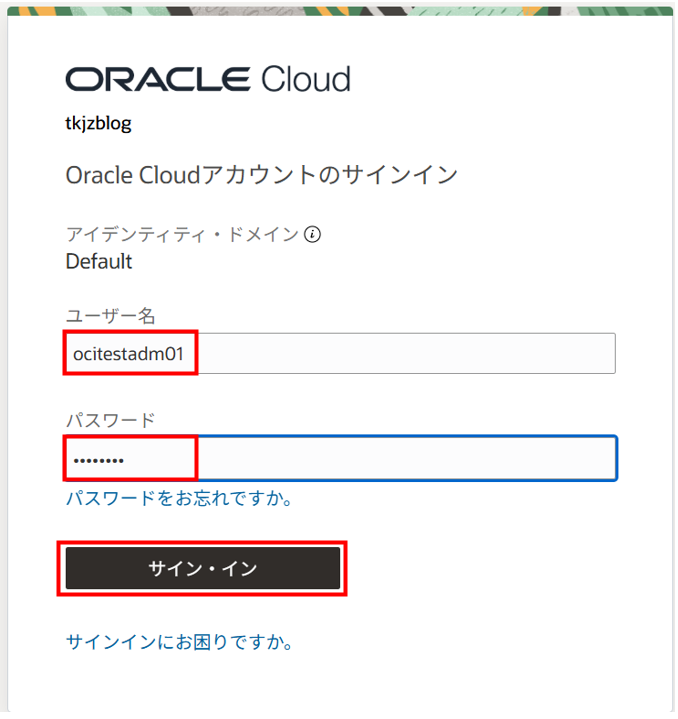
Task: Click the Oracle Cloudアカウントのサインイン heading
Action: click(x=261, y=176)
